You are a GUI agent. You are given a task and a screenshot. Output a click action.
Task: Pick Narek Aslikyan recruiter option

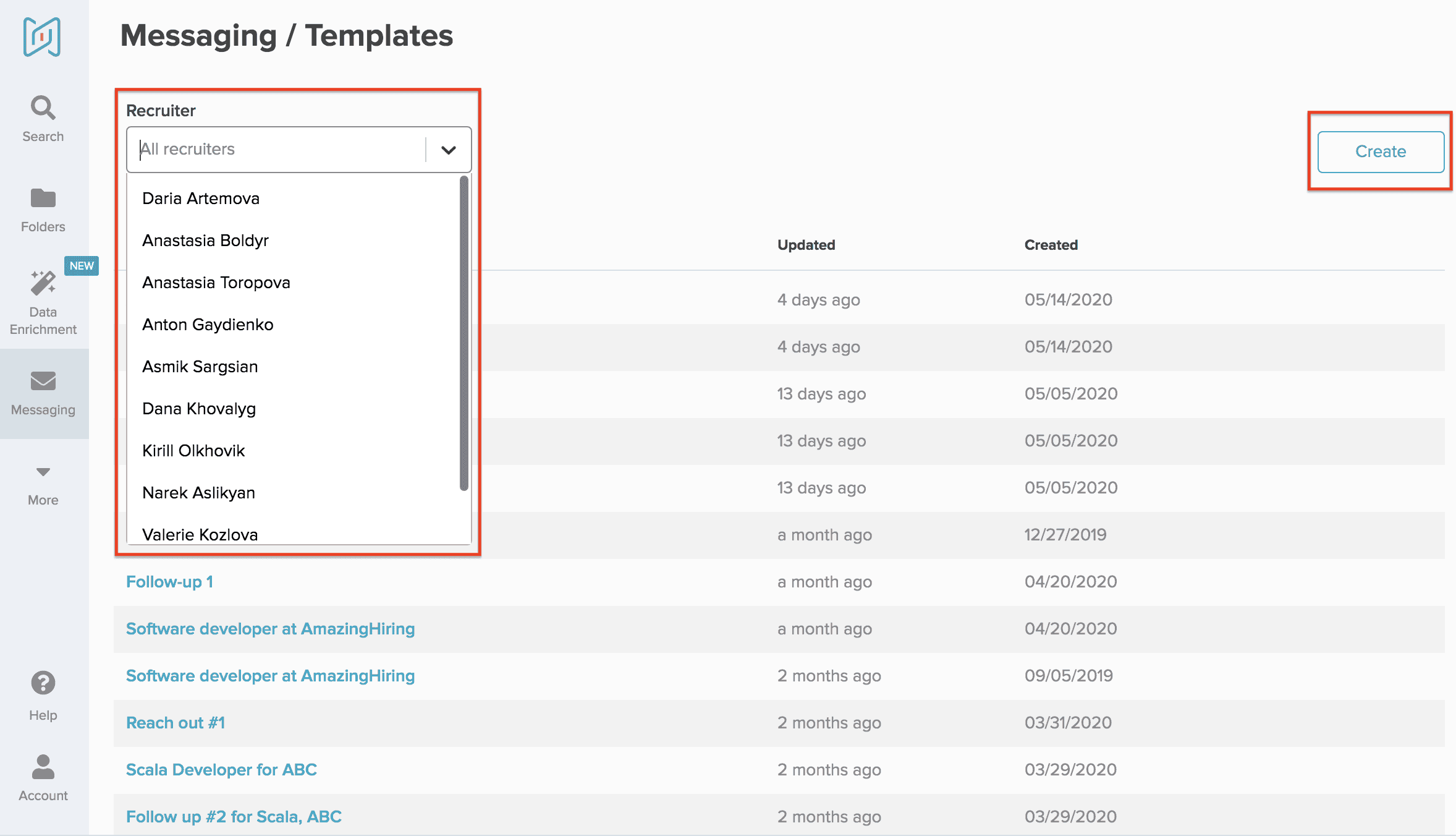(198, 493)
